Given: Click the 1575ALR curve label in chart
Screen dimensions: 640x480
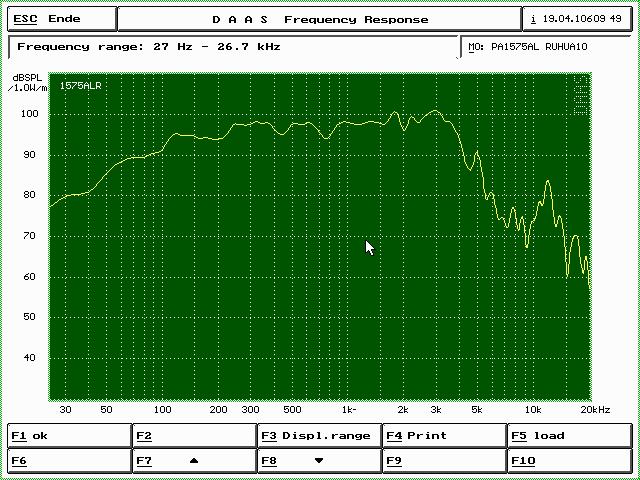Looking at the screenshot, I should (x=80, y=86).
